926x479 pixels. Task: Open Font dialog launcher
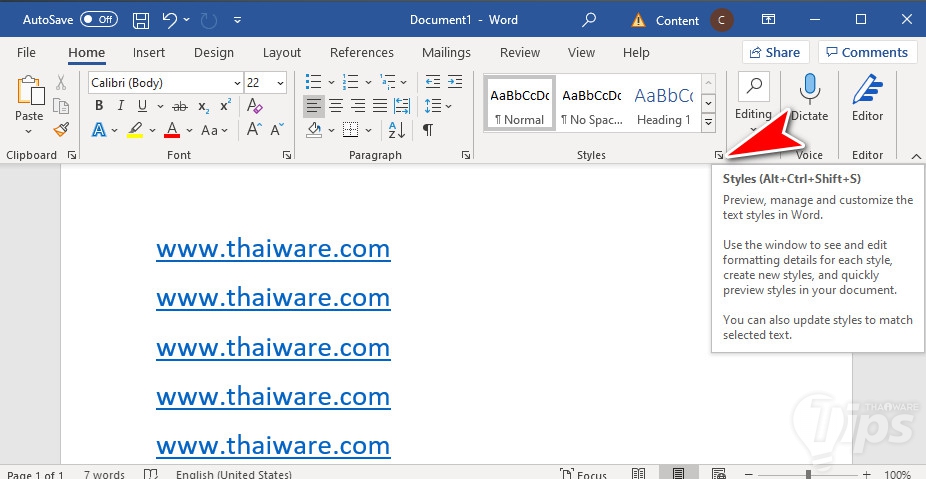pos(287,155)
